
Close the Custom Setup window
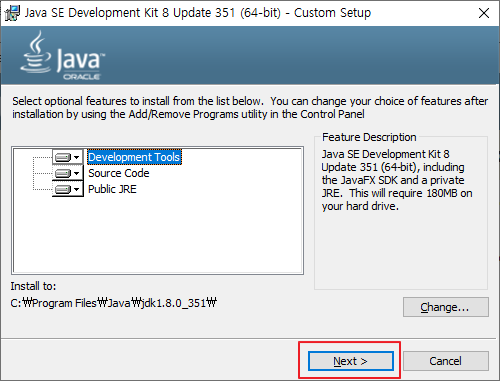click(x=484, y=13)
